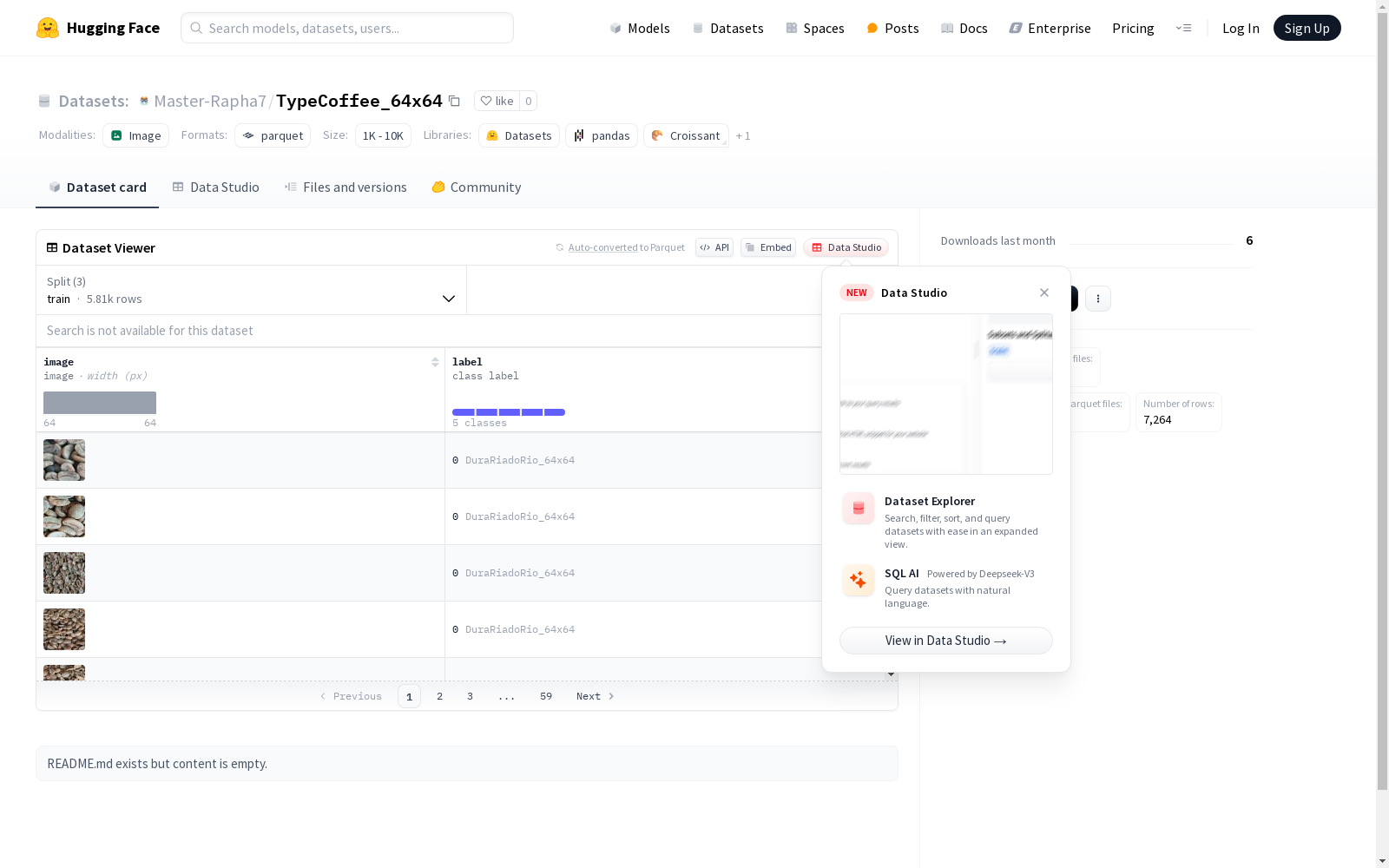Viewport: 1389px width, 868px height.
Task: Click the Sign Up button
Action: point(1307,28)
